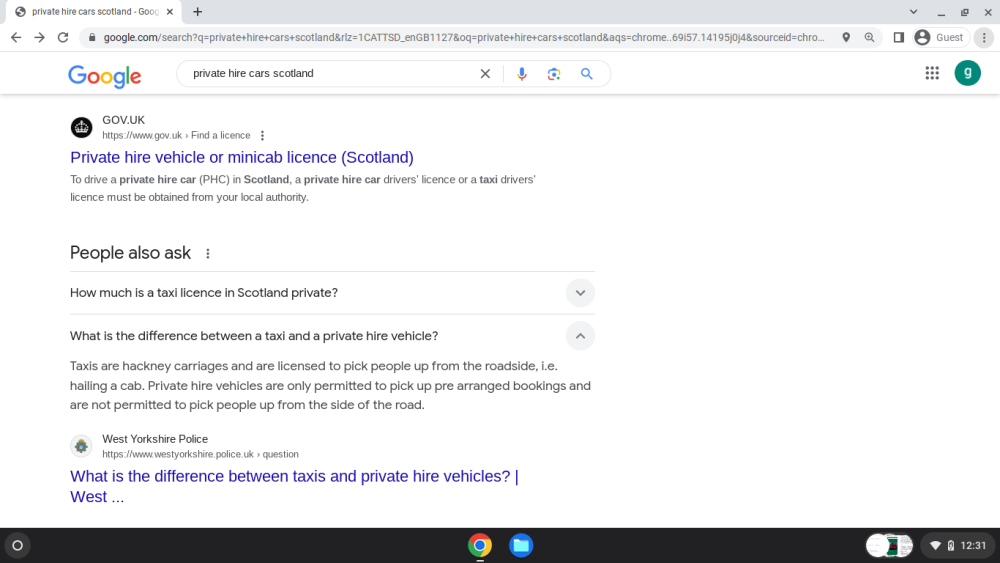Open Chrome from the shelf
1000x563 pixels.
coord(480,546)
